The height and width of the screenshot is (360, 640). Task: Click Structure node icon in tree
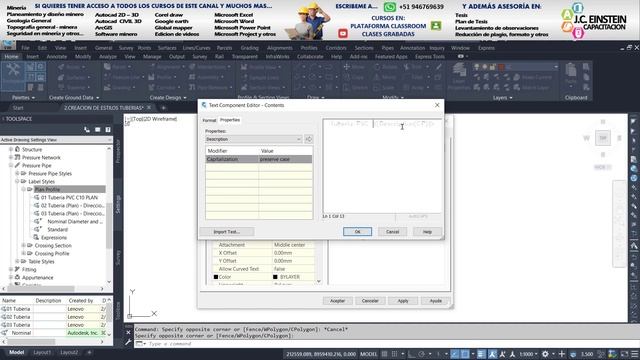pos(17,149)
